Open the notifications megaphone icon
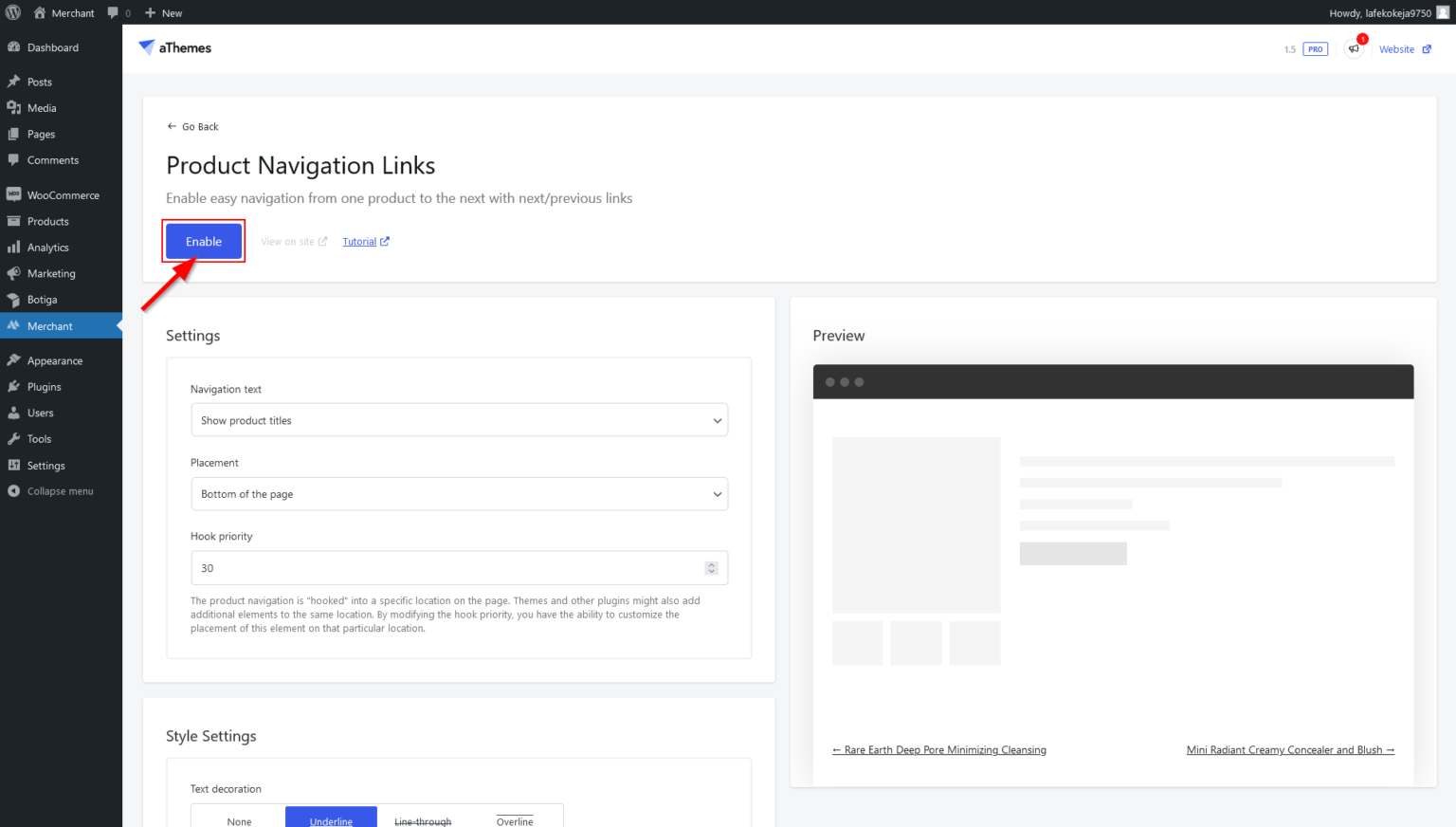 (x=1354, y=48)
